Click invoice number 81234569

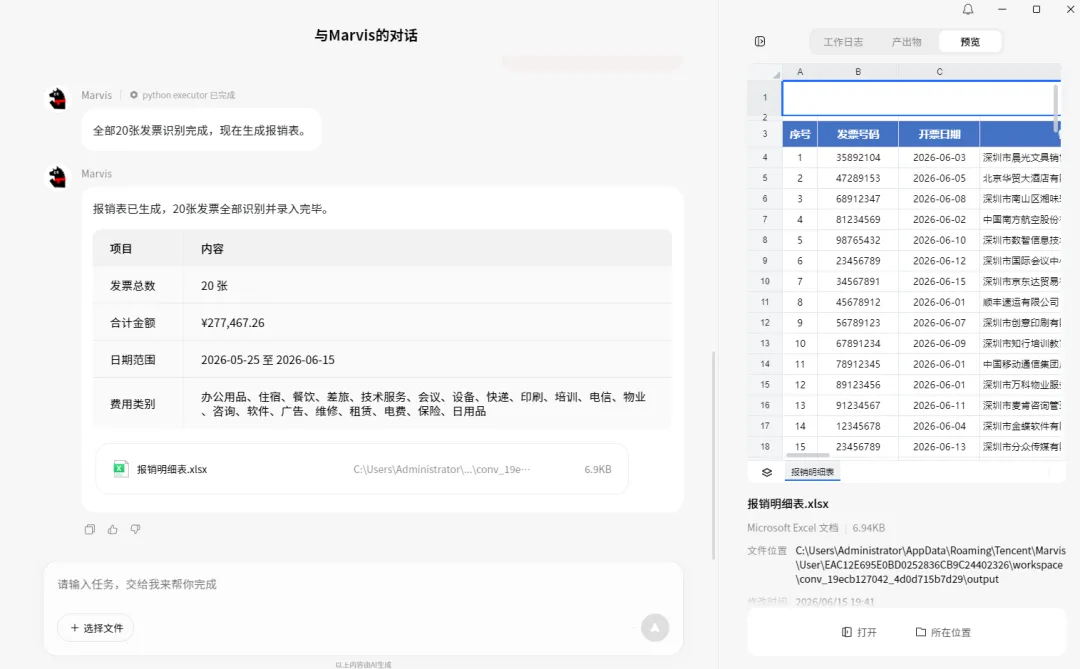click(x=858, y=220)
